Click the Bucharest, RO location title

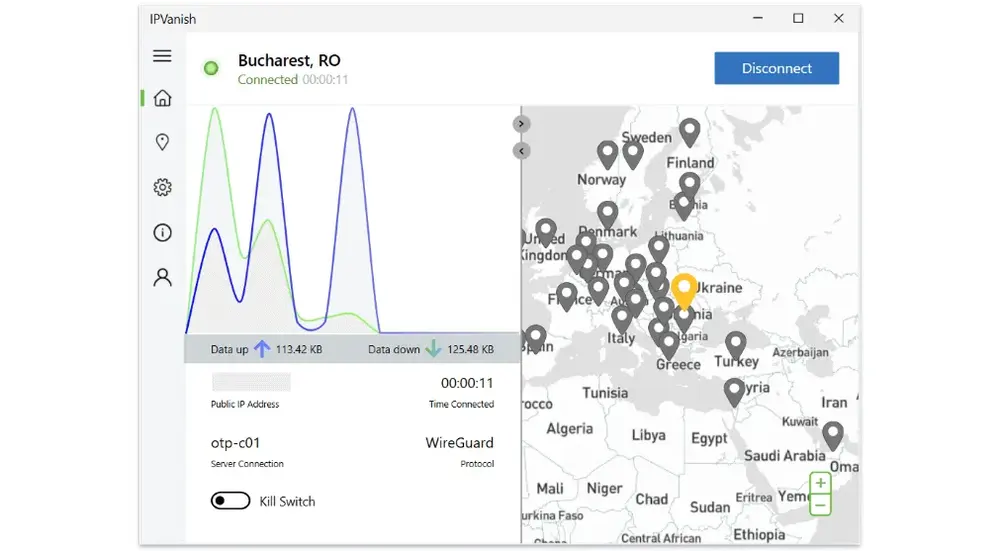pos(290,61)
